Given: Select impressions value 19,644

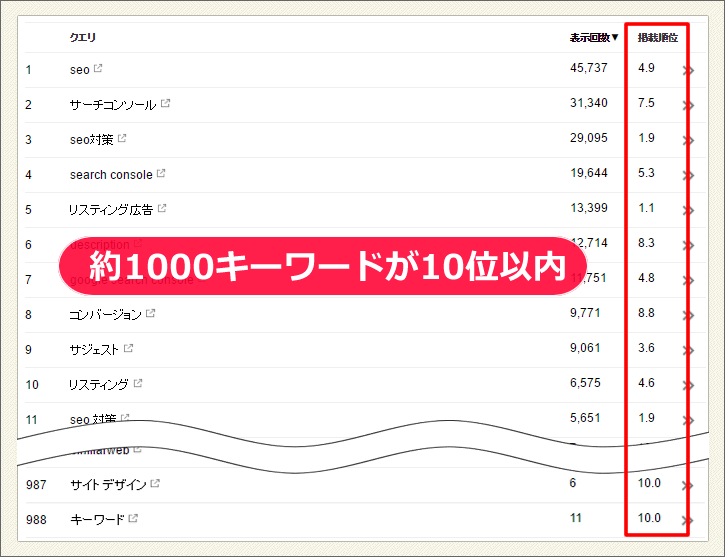Looking at the screenshot, I should coord(589,173).
